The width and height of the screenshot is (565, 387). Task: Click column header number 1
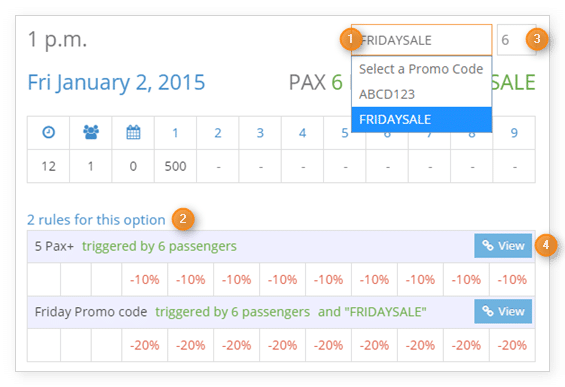175,133
